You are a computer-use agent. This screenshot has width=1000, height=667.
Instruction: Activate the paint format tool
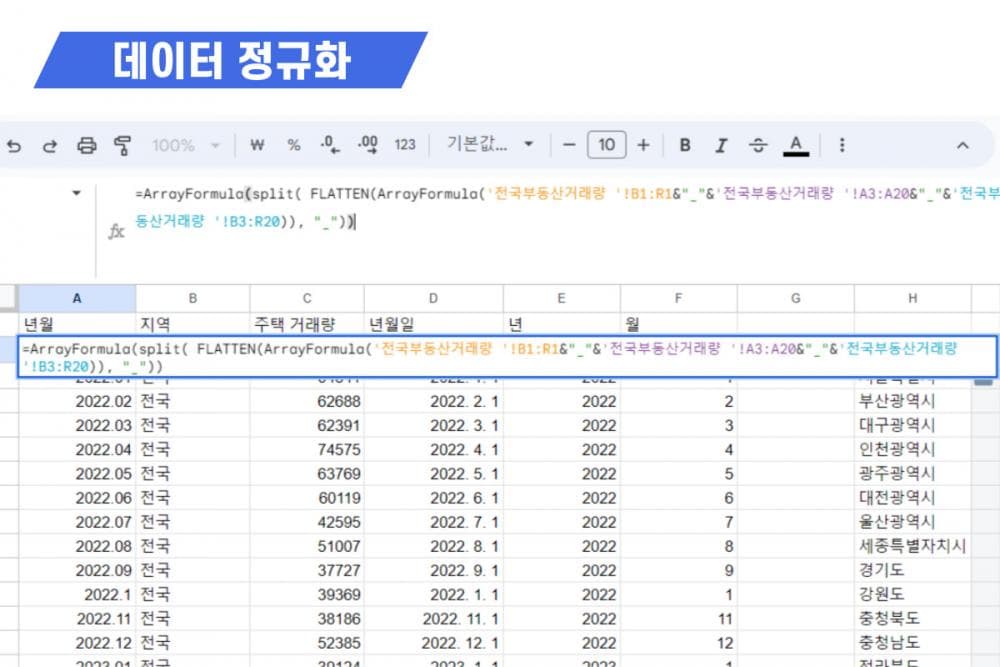point(122,146)
